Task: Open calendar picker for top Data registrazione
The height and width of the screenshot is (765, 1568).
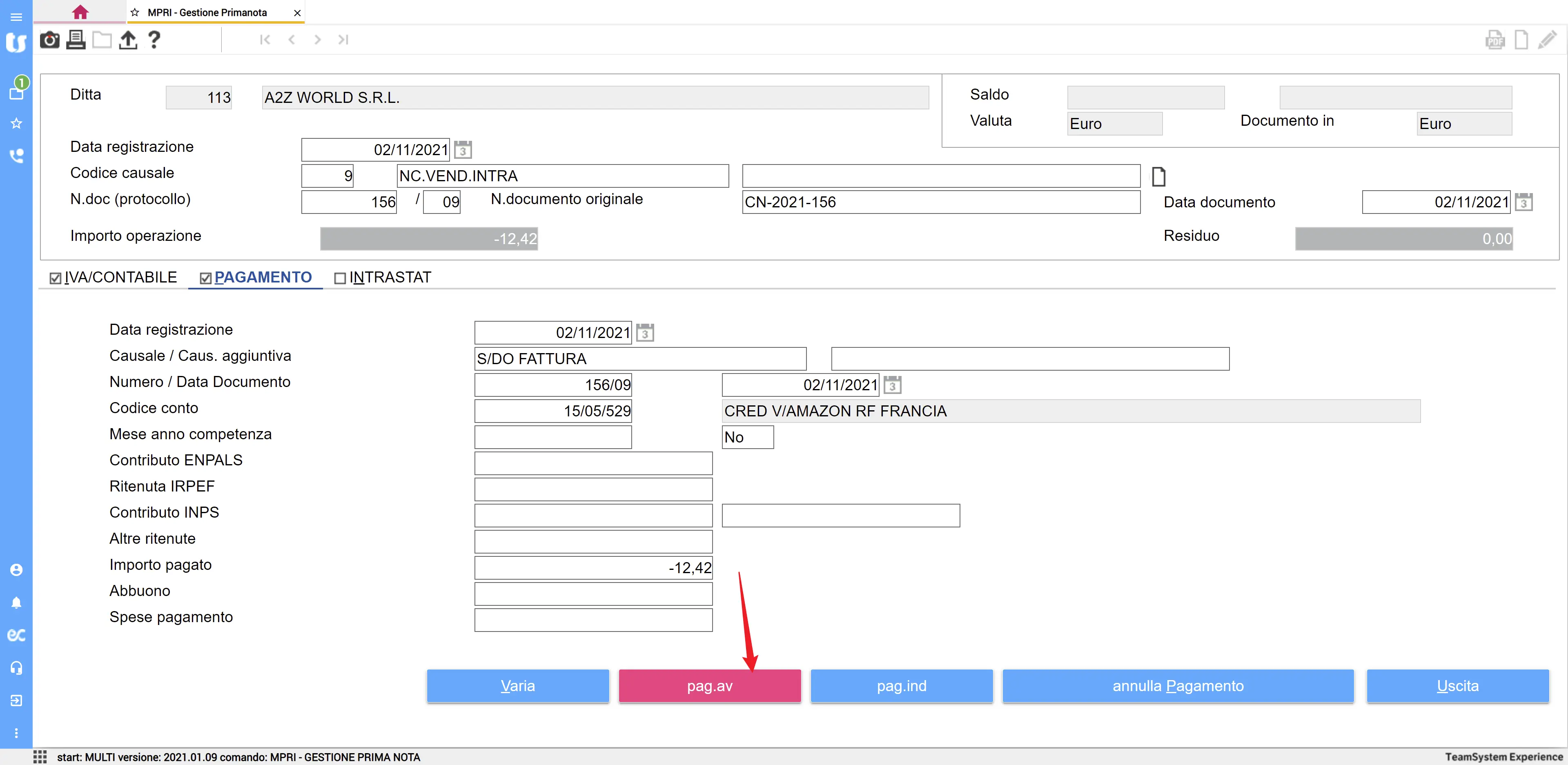Action: pyautogui.click(x=463, y=150)
